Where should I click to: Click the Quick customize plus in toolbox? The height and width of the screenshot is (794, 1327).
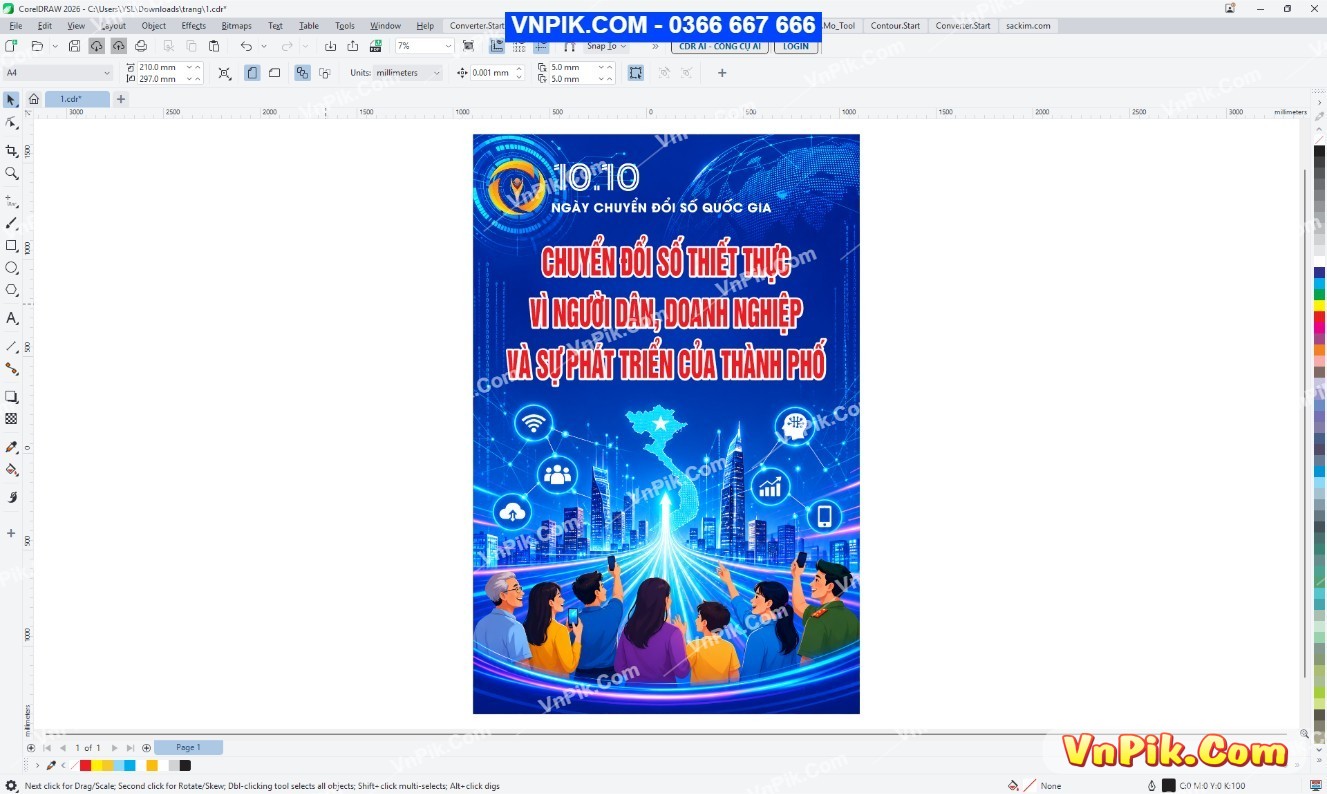pyautogui.click(x=11, y=533)
